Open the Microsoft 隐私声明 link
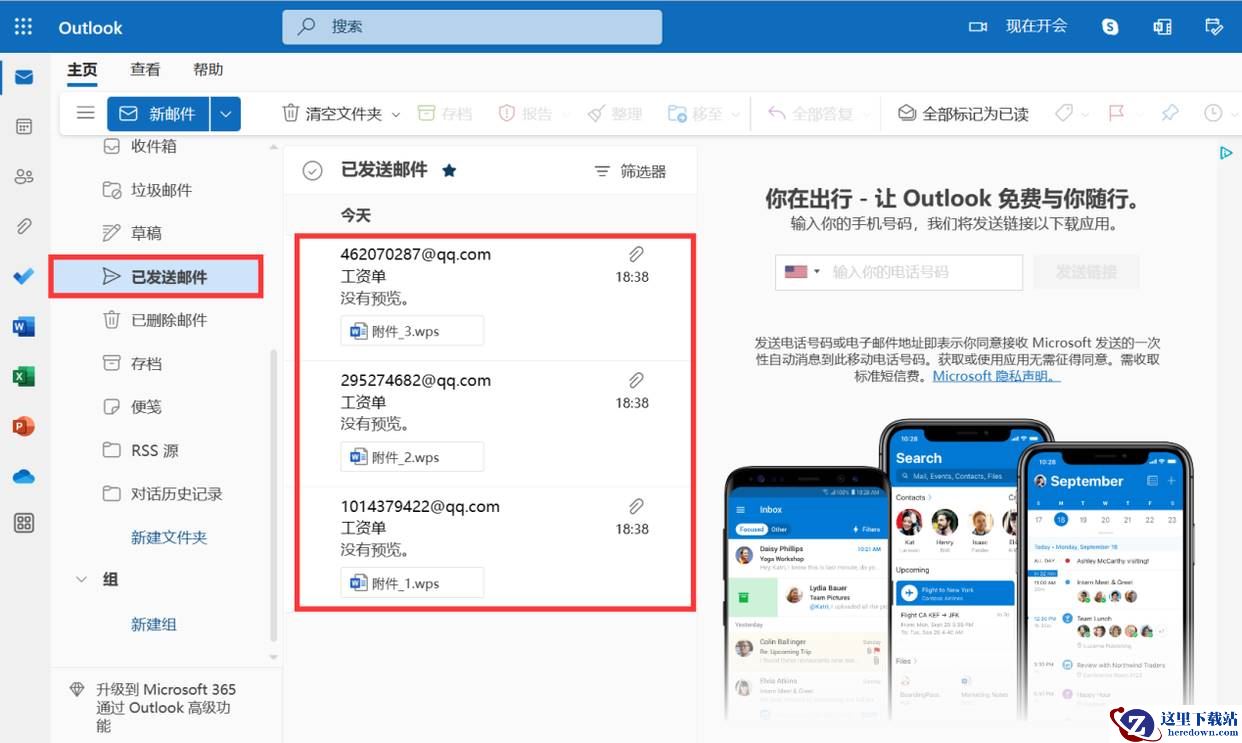 click(996, 376)
